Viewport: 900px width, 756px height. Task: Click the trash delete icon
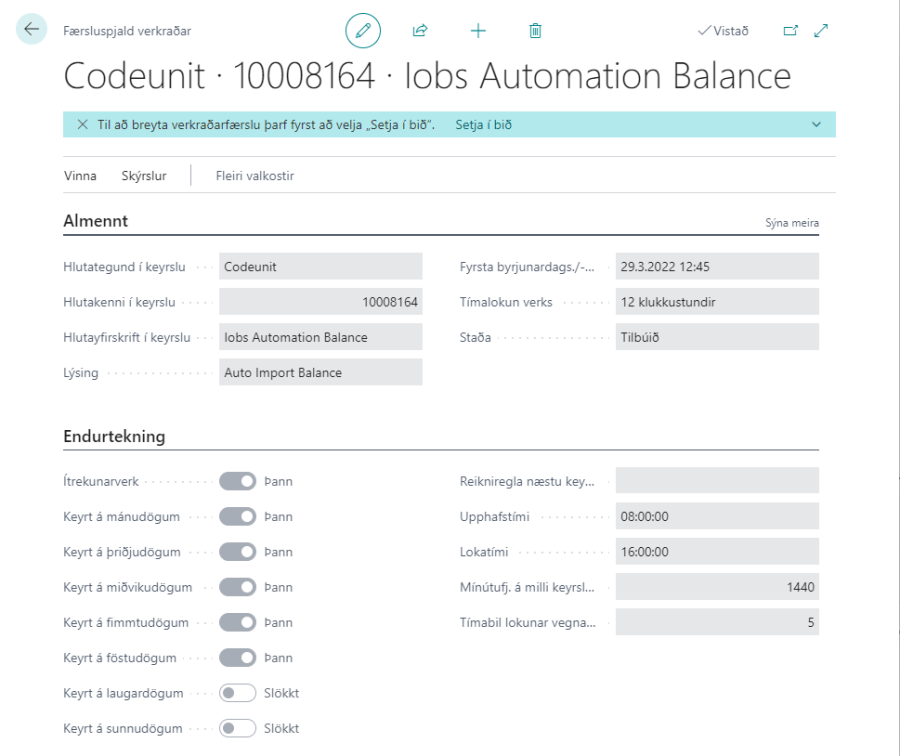pyautogui.click(x=535, y=31)
